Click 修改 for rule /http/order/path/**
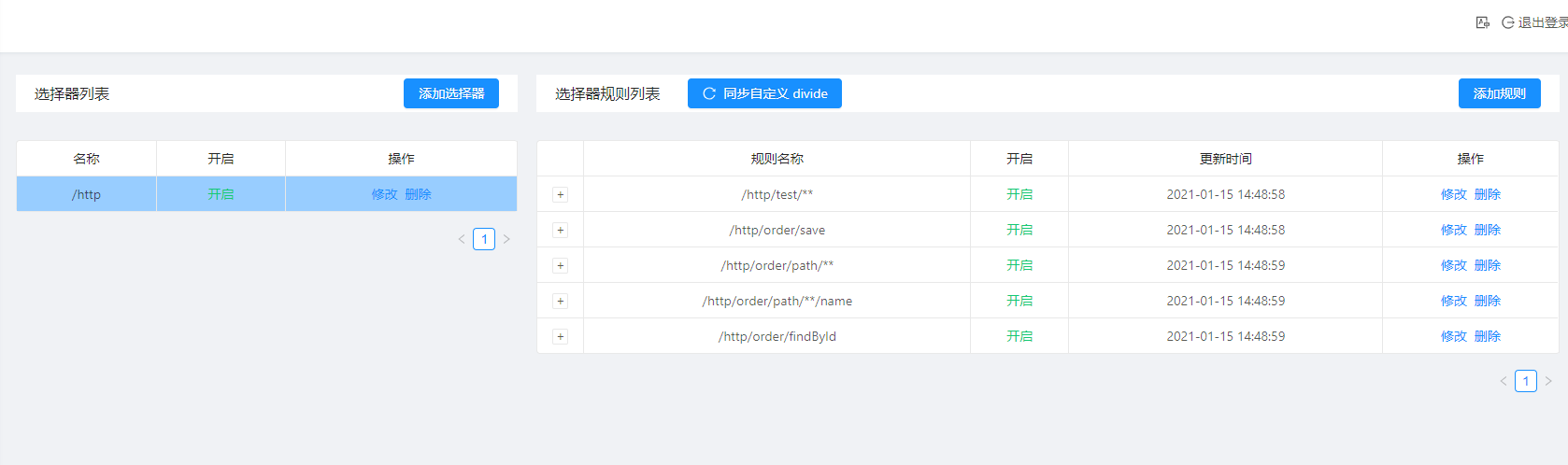This screenshot has width=1568, height=465. click(x=1454, y=265)
